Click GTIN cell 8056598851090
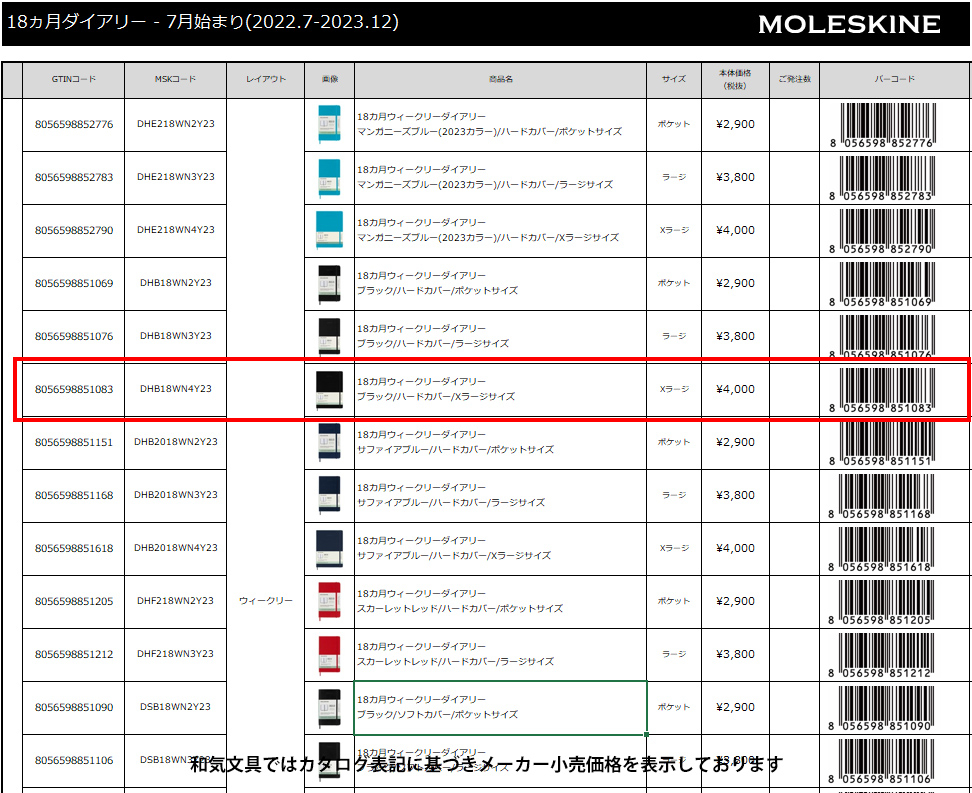 pyautogui.click(x=74, y=707)
